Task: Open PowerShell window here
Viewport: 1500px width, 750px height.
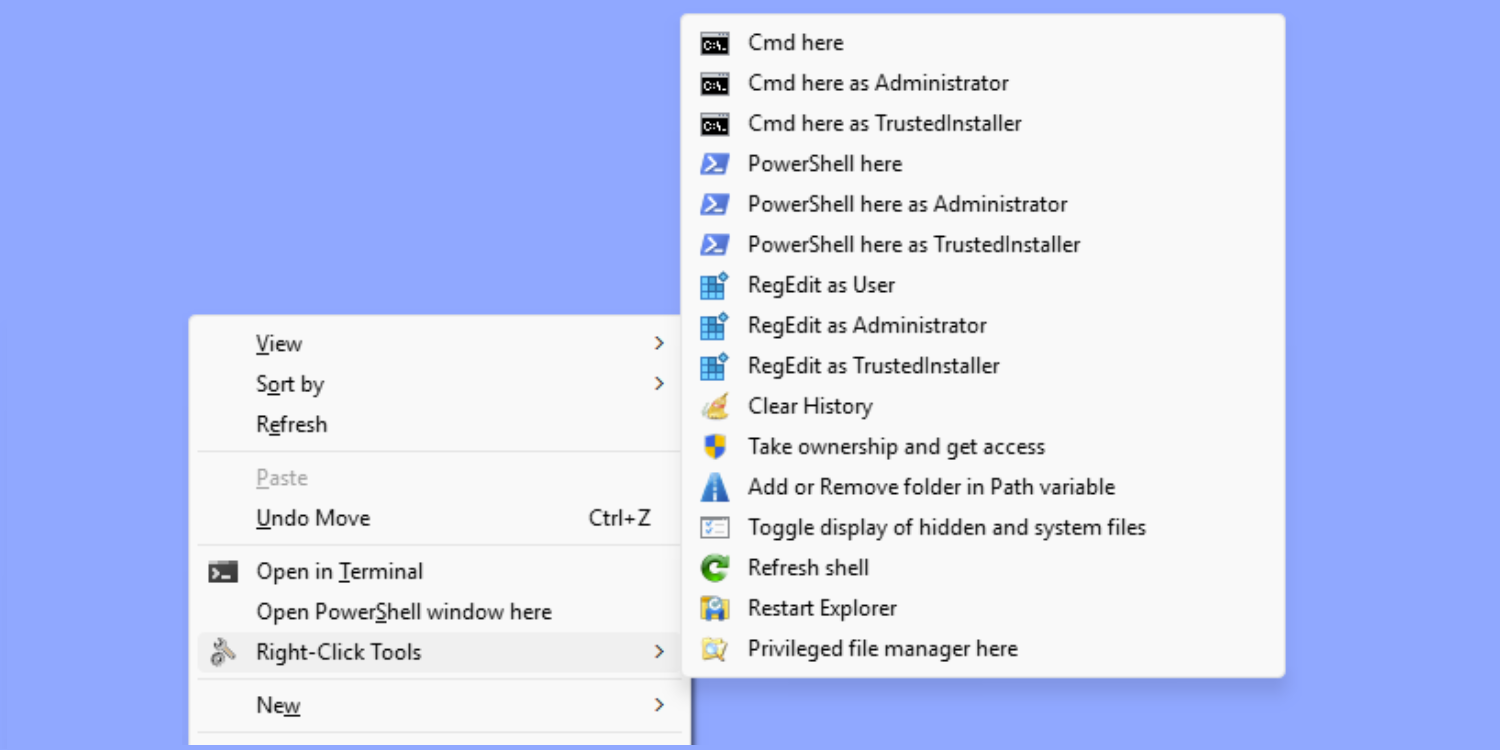Action: [404, 612]
